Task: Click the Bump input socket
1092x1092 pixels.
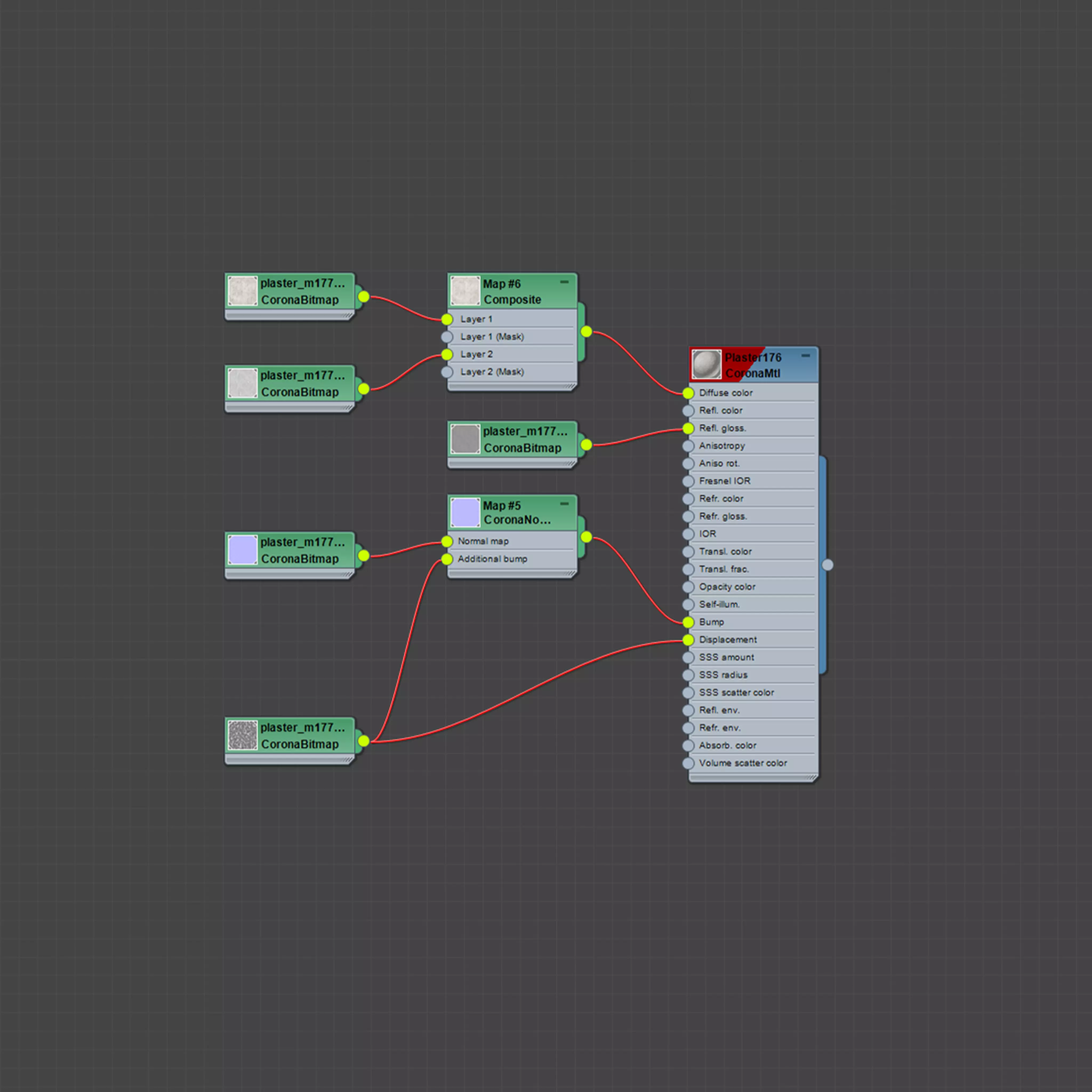Action: click(x=688, y=622)
